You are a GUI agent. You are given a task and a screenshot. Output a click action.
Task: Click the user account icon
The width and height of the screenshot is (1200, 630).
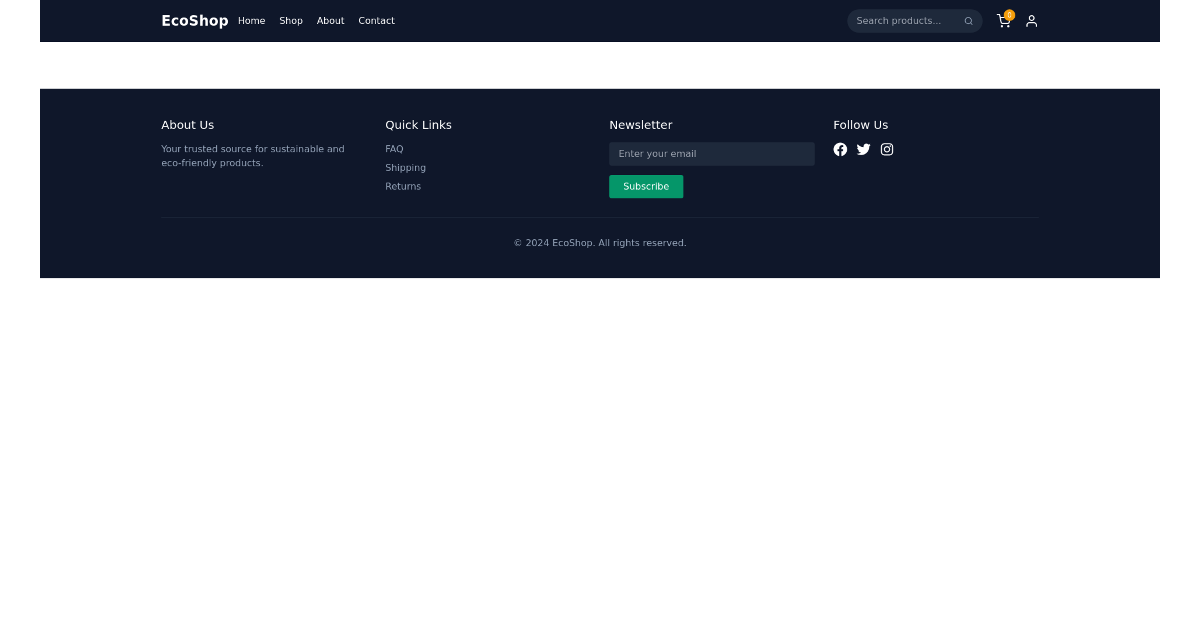tap(1031, 20)
